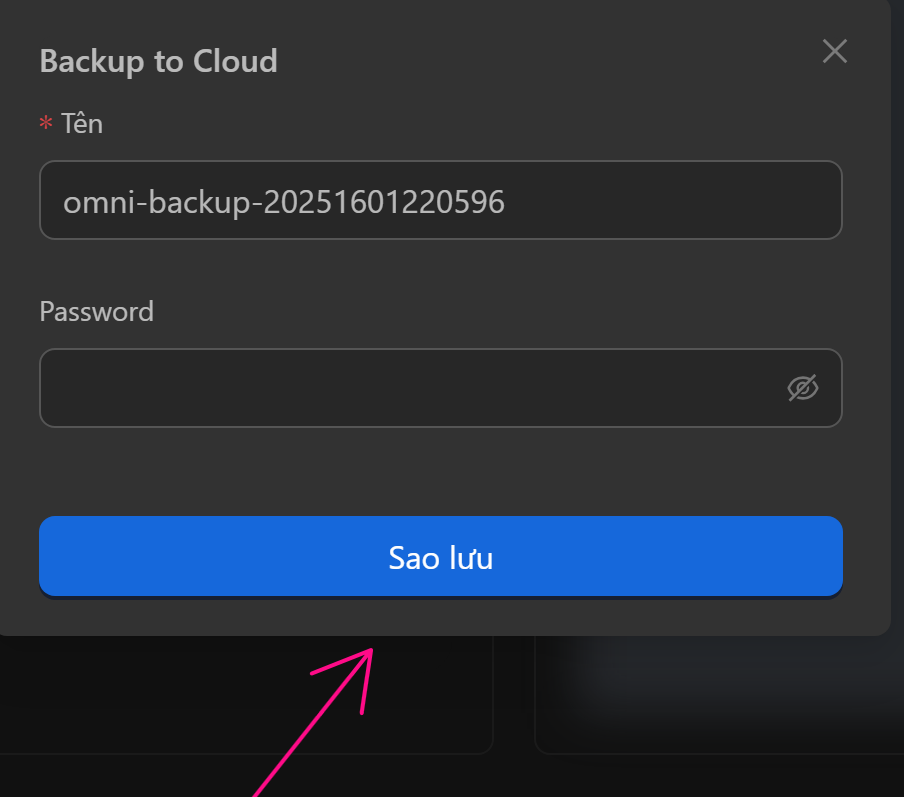This screenshot has height=797, width=904.
Task: Click the right background card behind dialog
Action: (x=720, y=700)
